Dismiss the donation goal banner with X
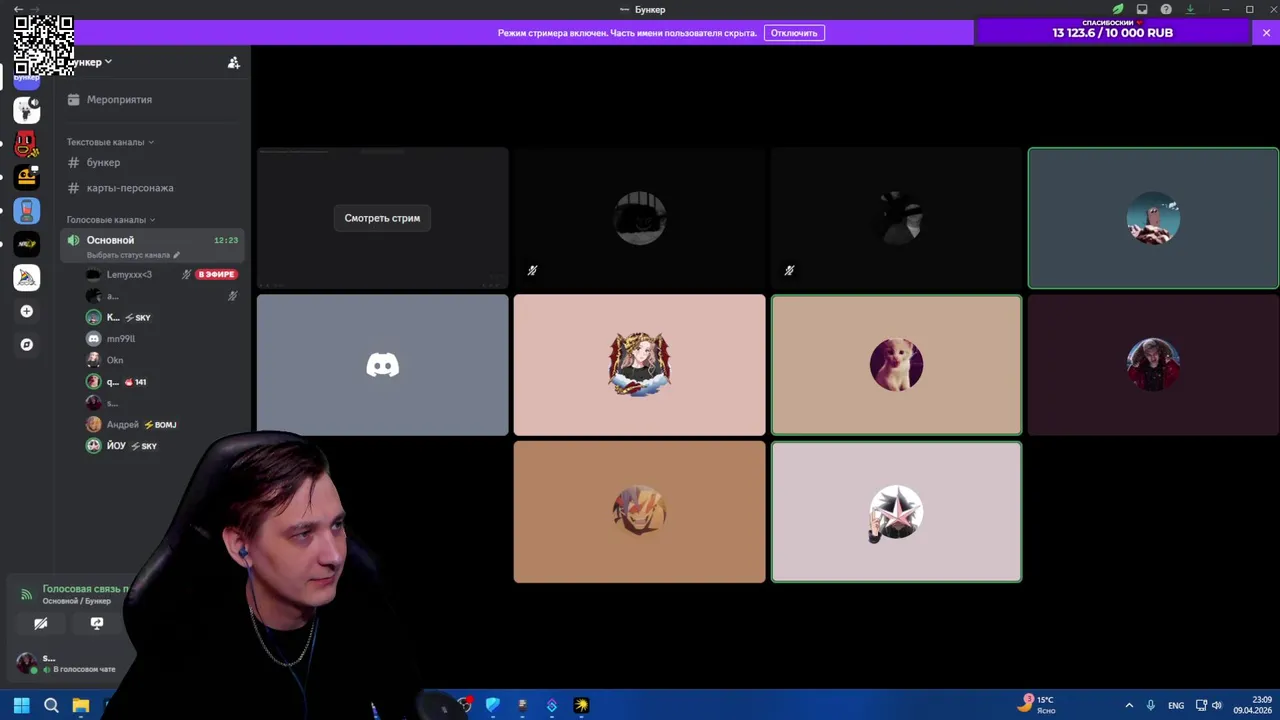1280x720 pixels. click(1266, 33)
